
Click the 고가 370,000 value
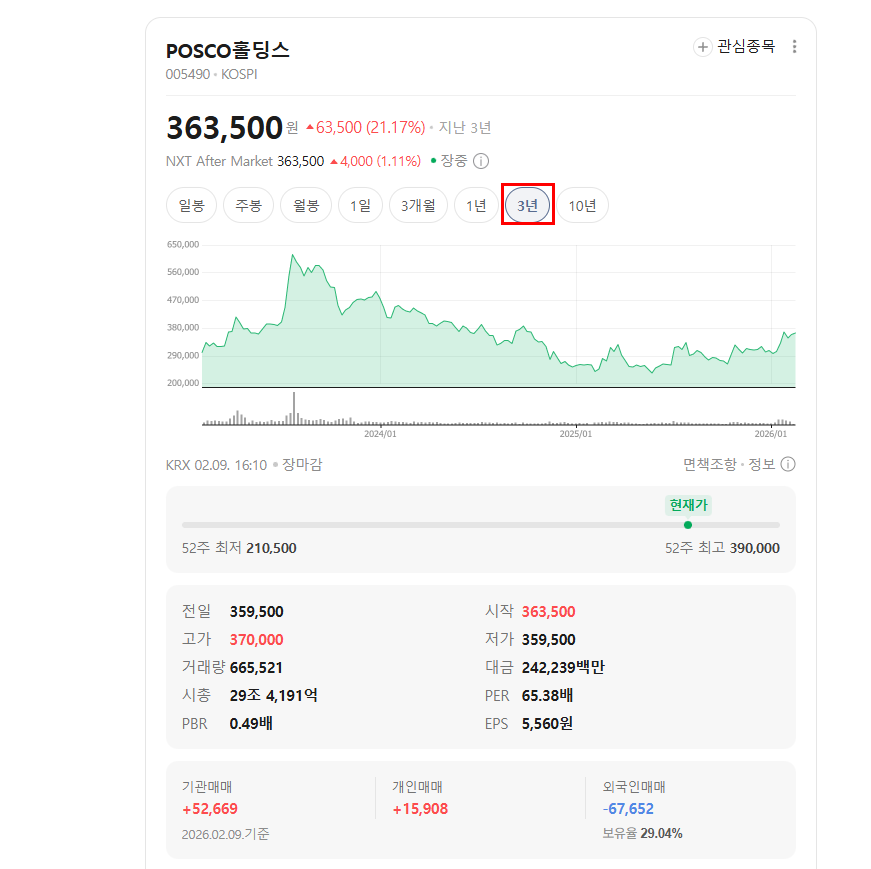pos(256,640)
